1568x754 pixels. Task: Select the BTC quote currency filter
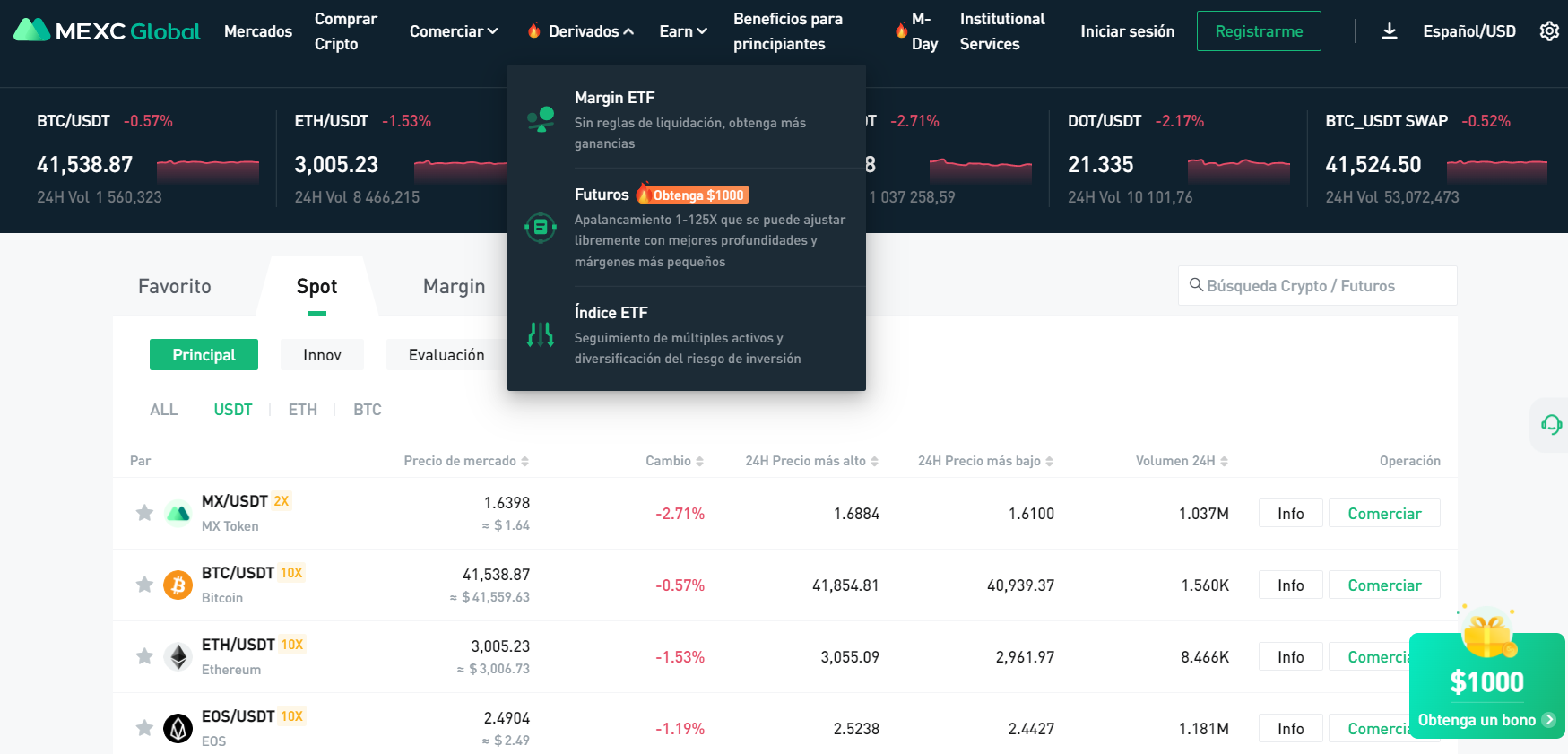[x=368, y=410]
